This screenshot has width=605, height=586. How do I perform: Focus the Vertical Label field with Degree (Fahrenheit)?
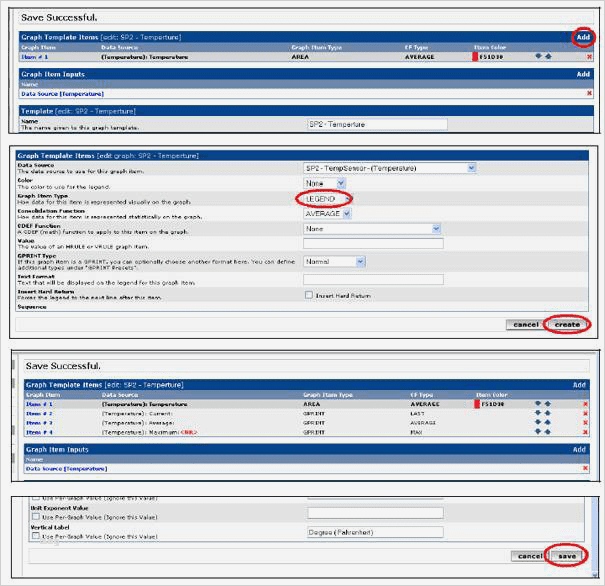[x=375, y=532]
